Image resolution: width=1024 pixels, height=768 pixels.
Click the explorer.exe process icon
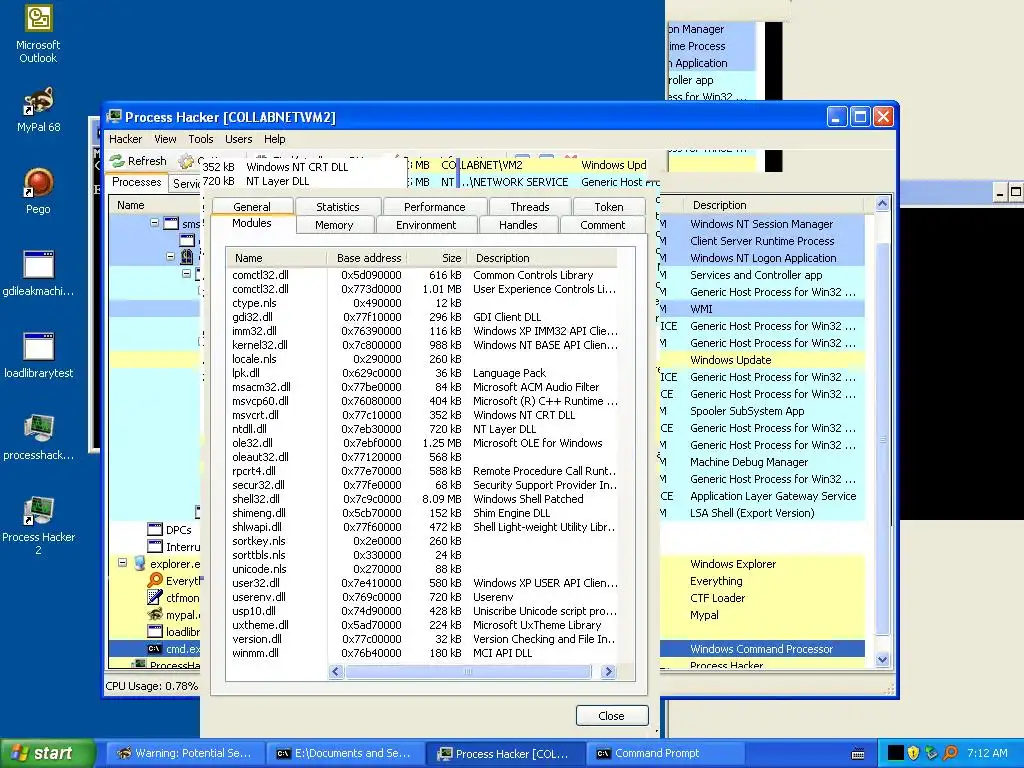click(139, 564)
